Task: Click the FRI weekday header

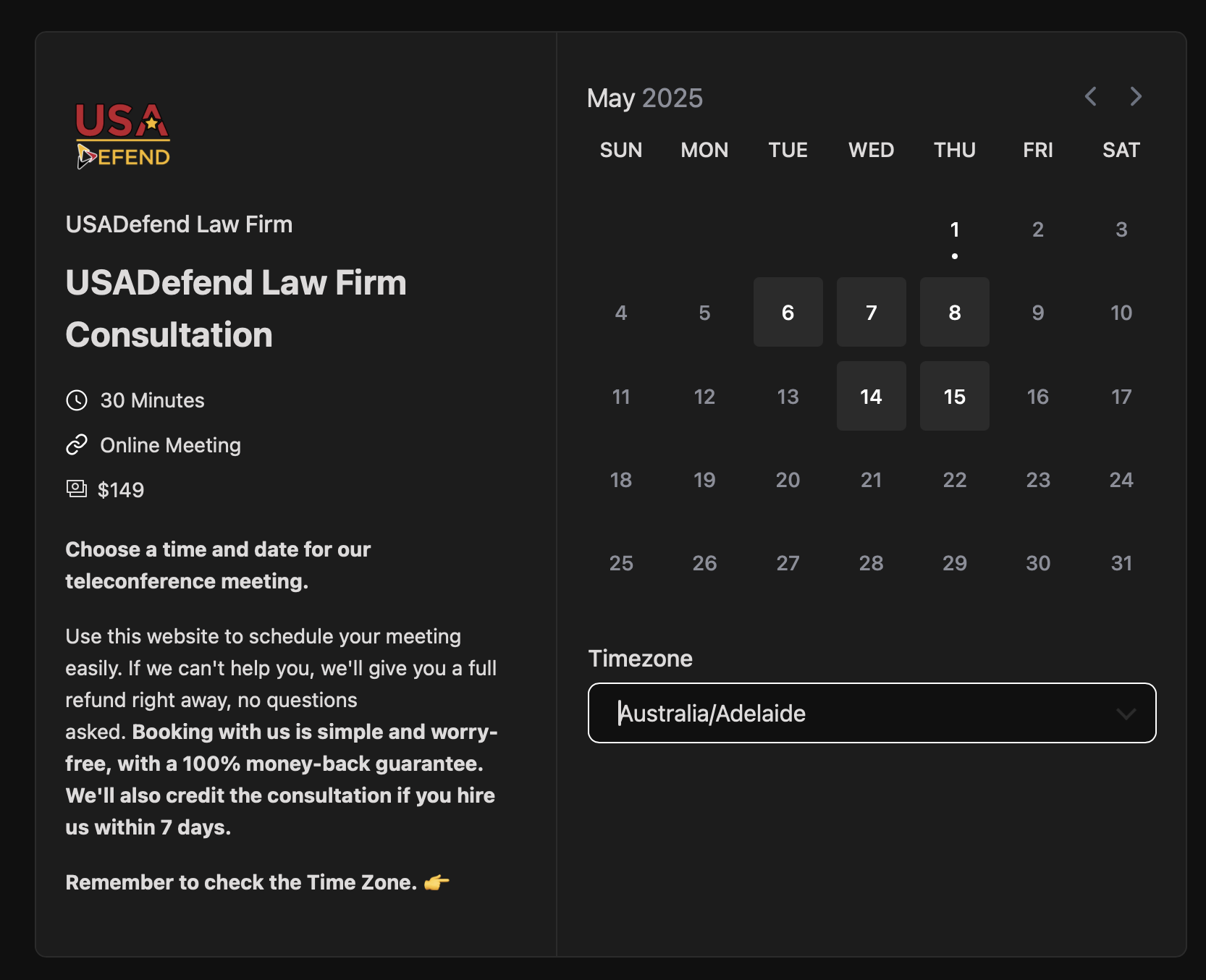Action: pyautogui.click(x=1038, y=150)
